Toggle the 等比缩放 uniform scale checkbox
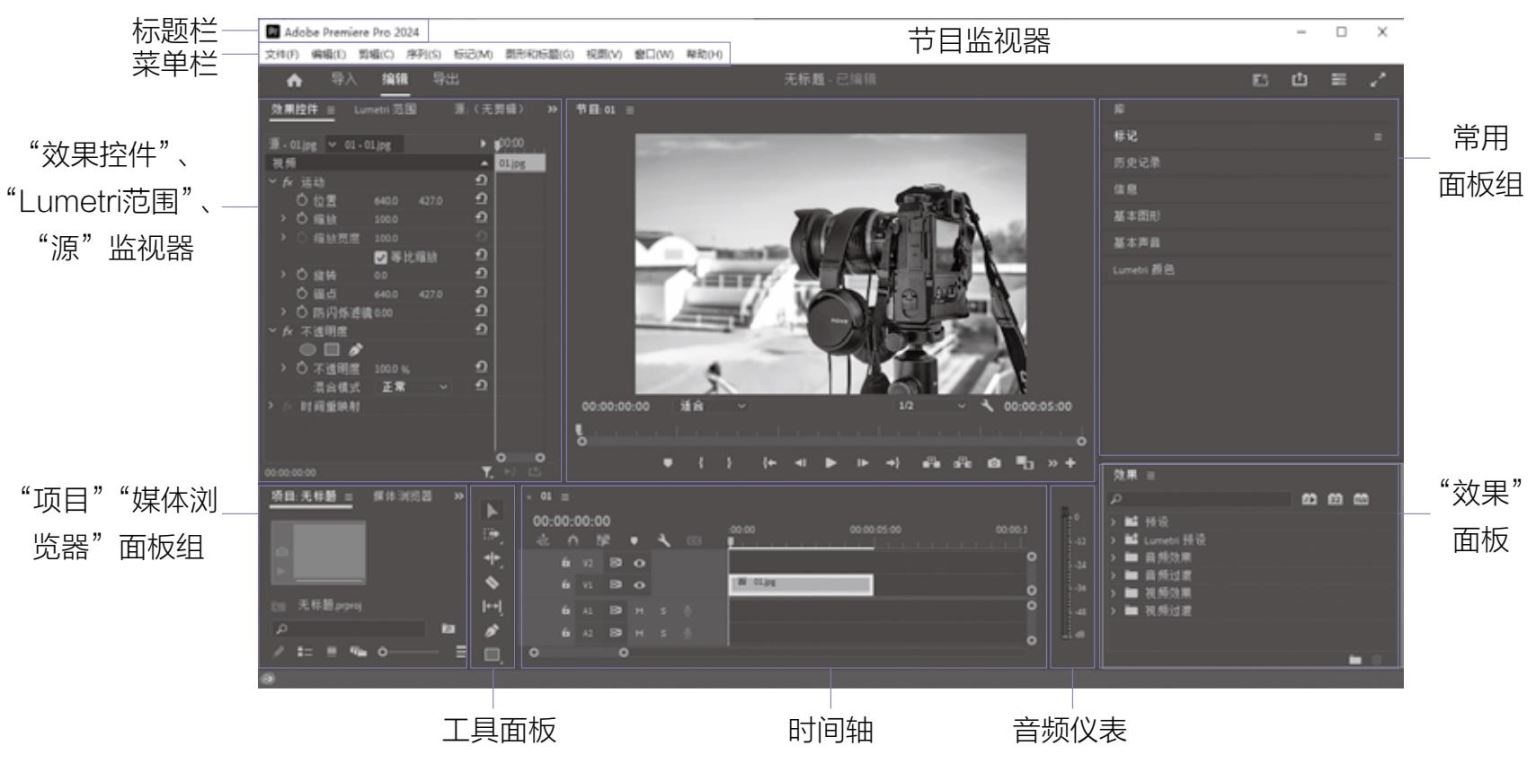 click(x=380, y=257)
